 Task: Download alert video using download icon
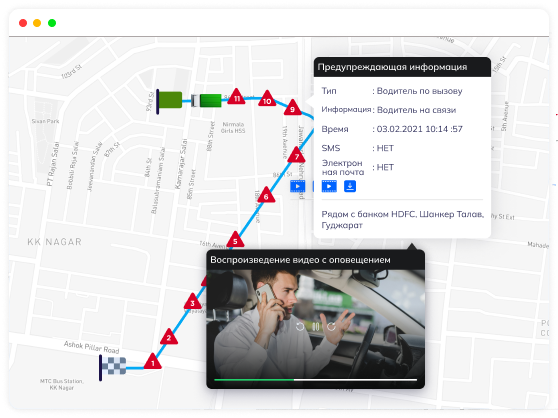350,186
